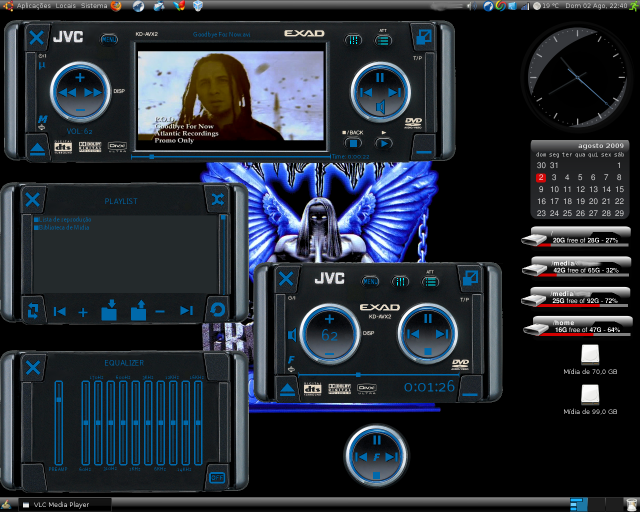This screenshot has height=512, width=640.
Task: Select the VLC Media Player taskbar entry
Action: click(65, 505)
